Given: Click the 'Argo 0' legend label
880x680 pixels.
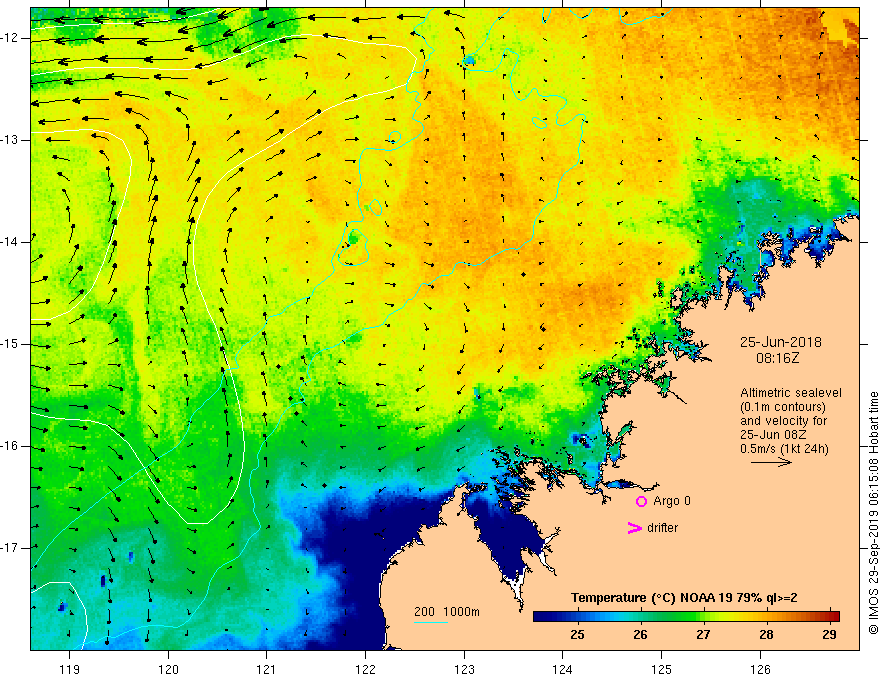Looking at the screenshot, I should 672,501.
